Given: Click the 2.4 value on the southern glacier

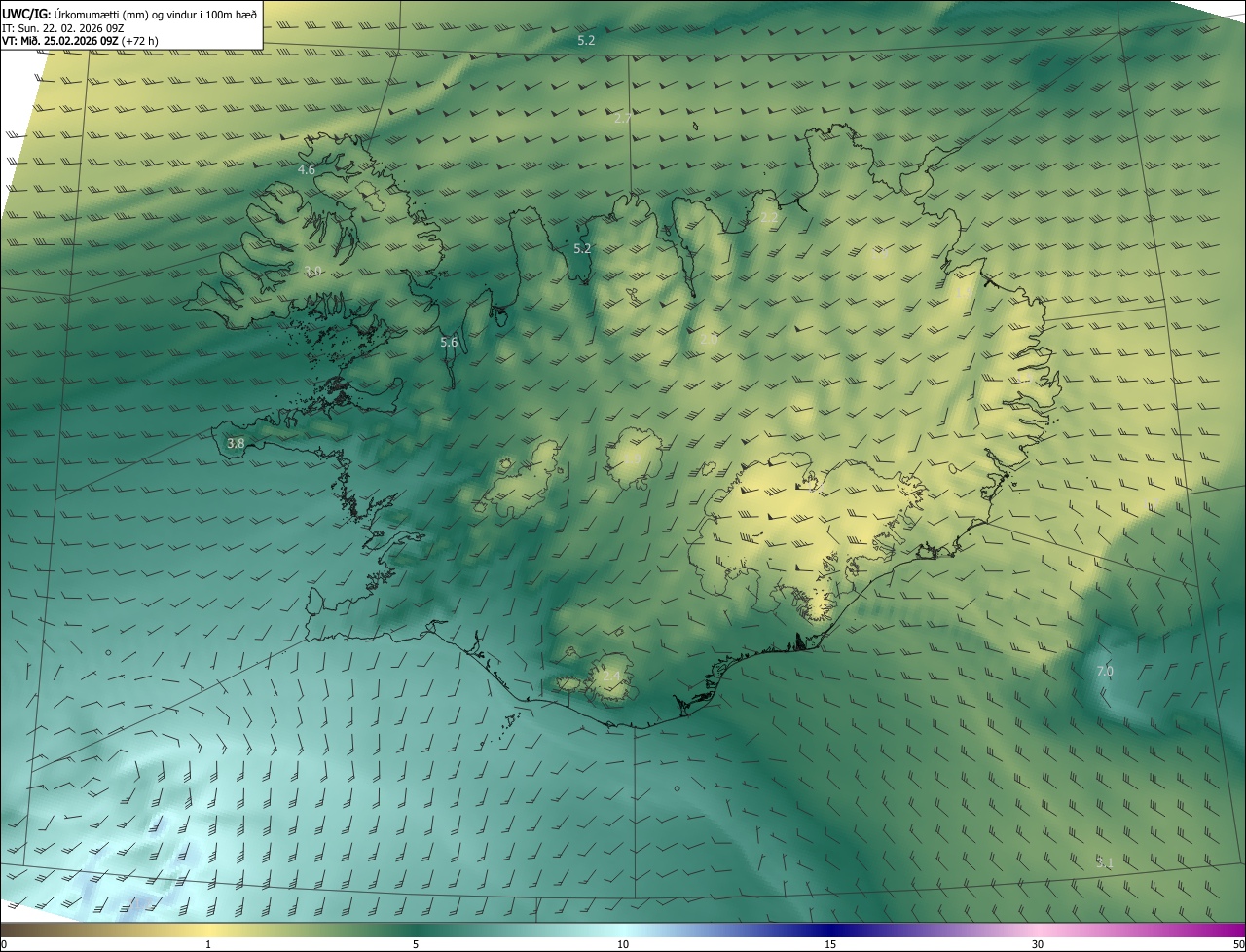Looking at the screenshot, I should 611,676.
